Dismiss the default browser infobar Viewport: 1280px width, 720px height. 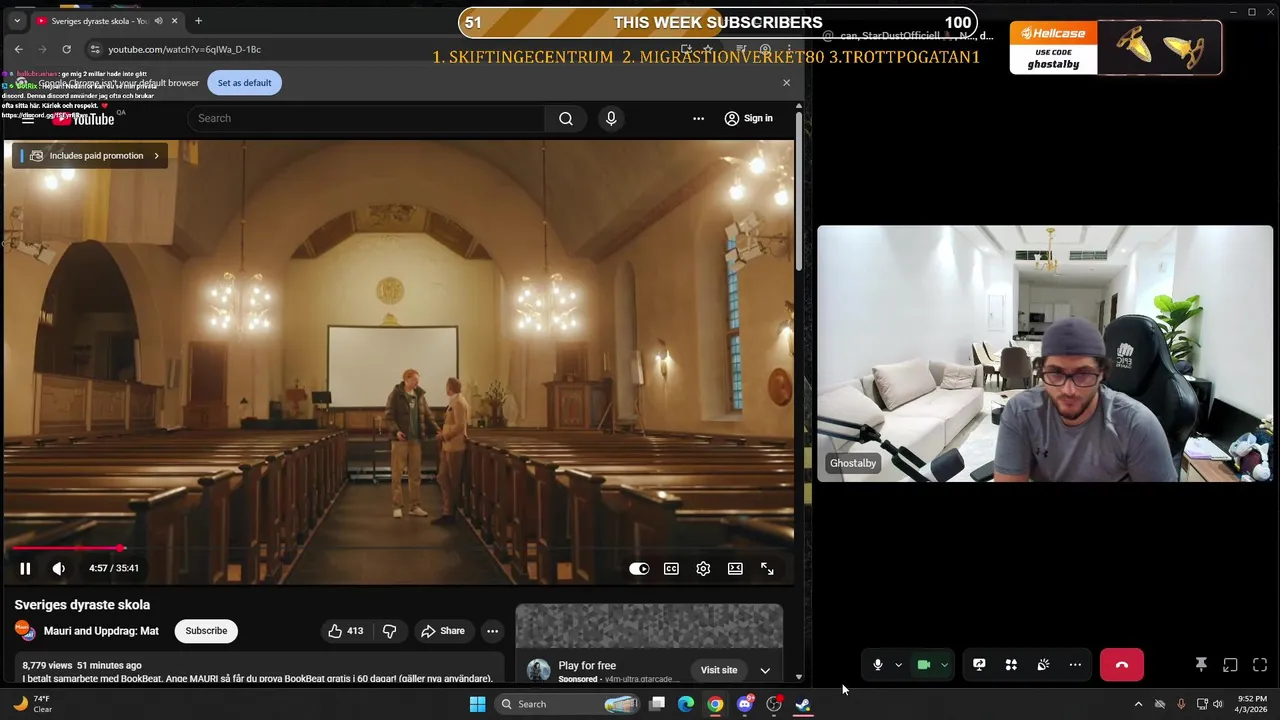786,83
